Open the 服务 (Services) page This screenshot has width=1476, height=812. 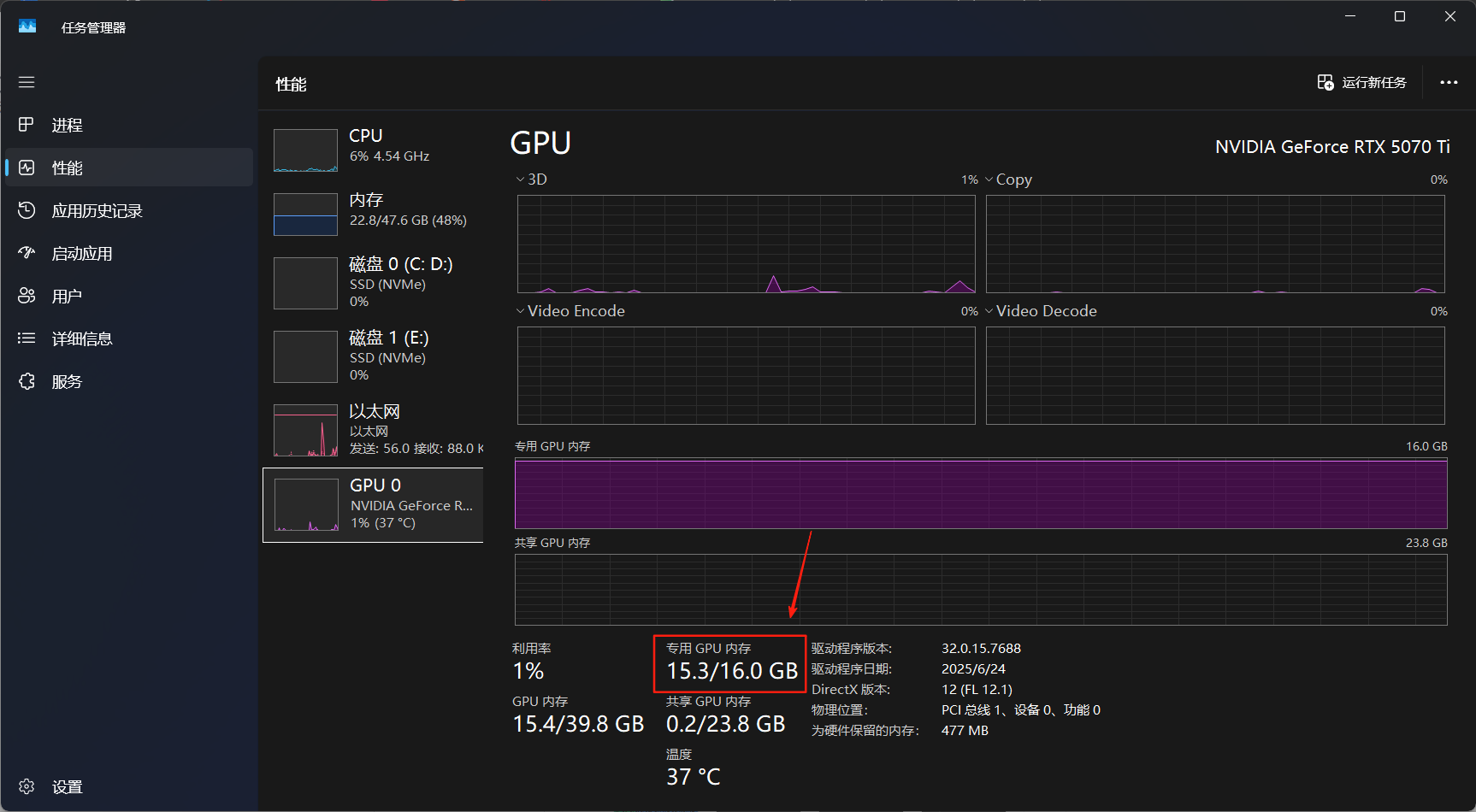pos(67,381)
